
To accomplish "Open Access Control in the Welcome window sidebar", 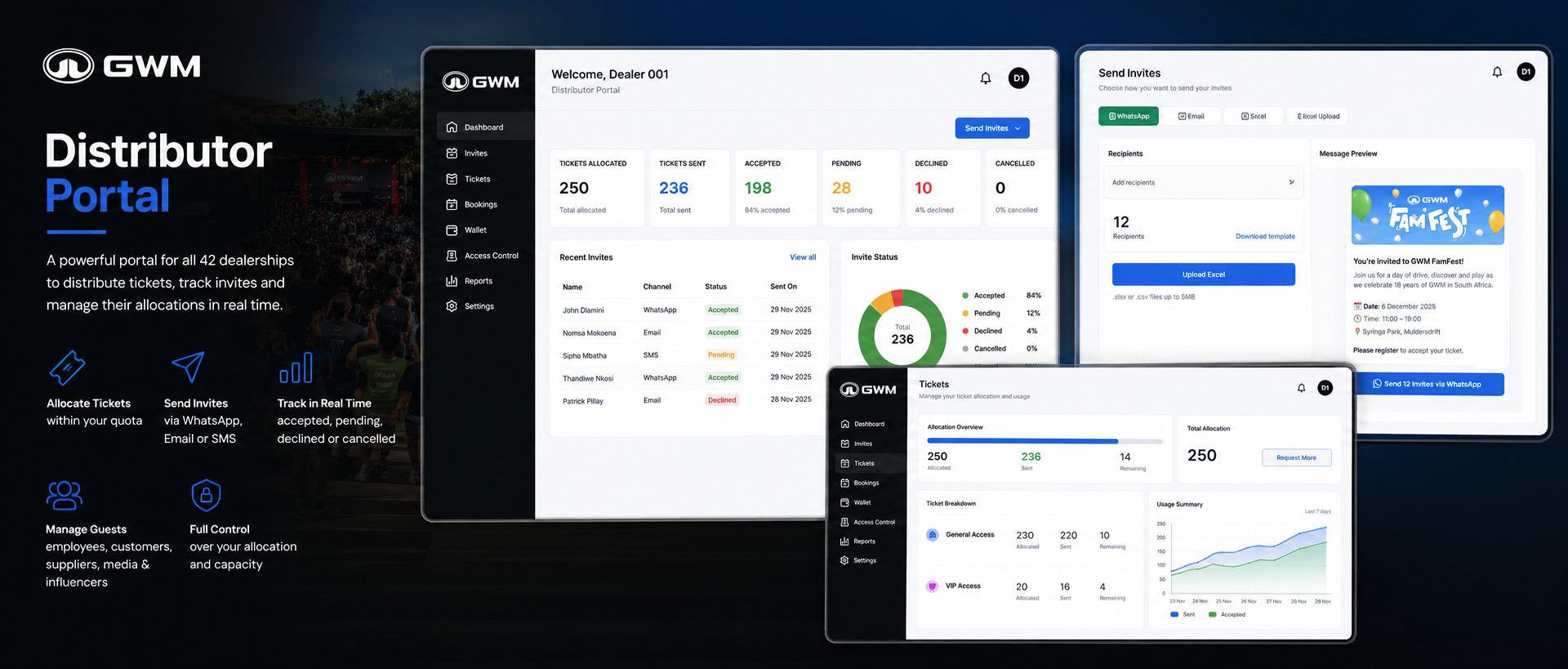I will pyautogui.click(x=491, y=256).
